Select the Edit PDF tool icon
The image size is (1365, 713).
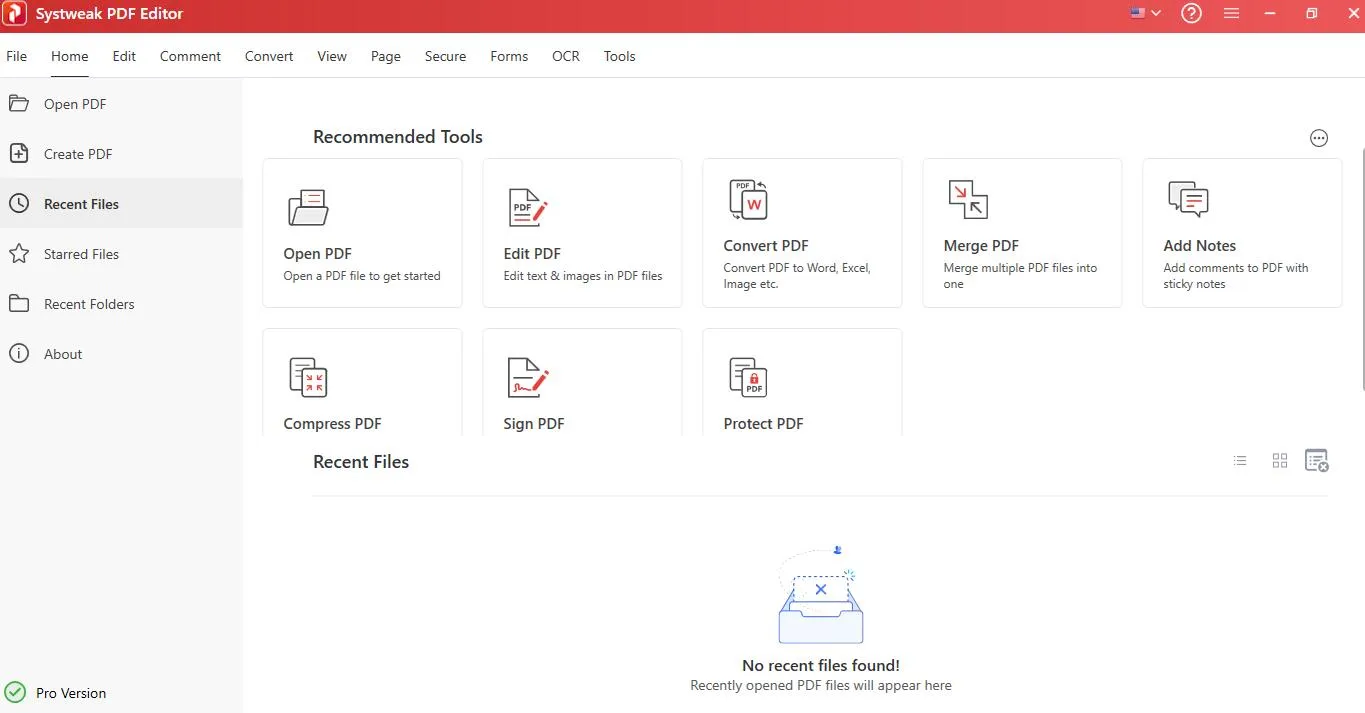point(528,207)
